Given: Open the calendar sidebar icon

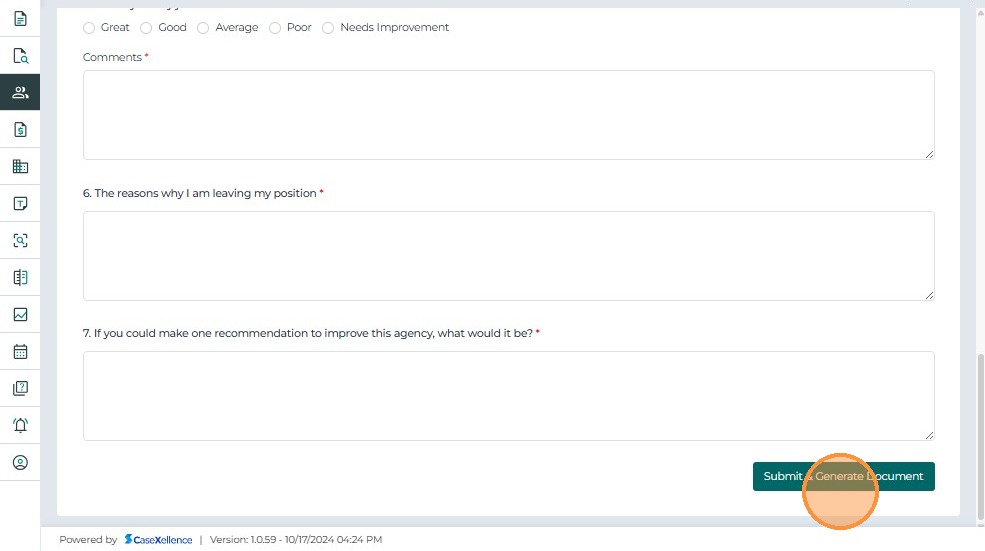Looking at the screenshot, I should coord(20,351).
